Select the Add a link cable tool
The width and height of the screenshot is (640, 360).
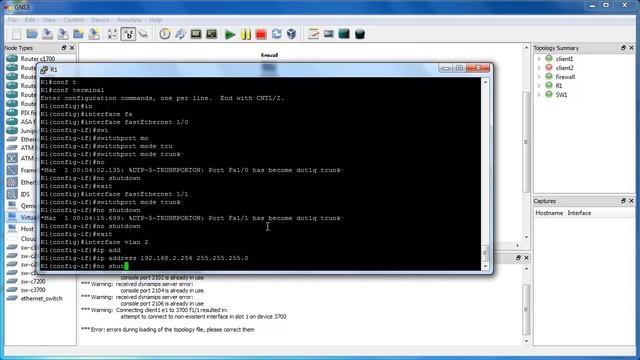point(144,34)
